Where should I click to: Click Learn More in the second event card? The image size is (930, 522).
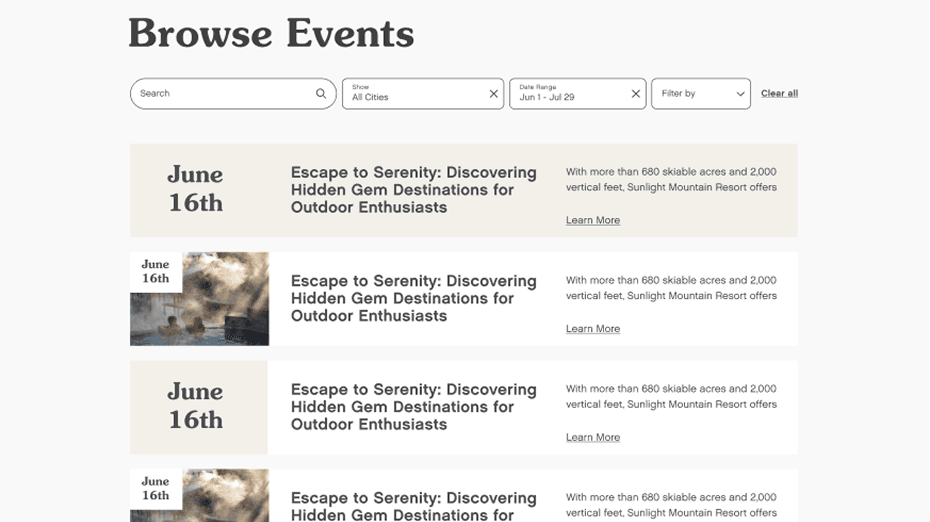click(593, 329)
